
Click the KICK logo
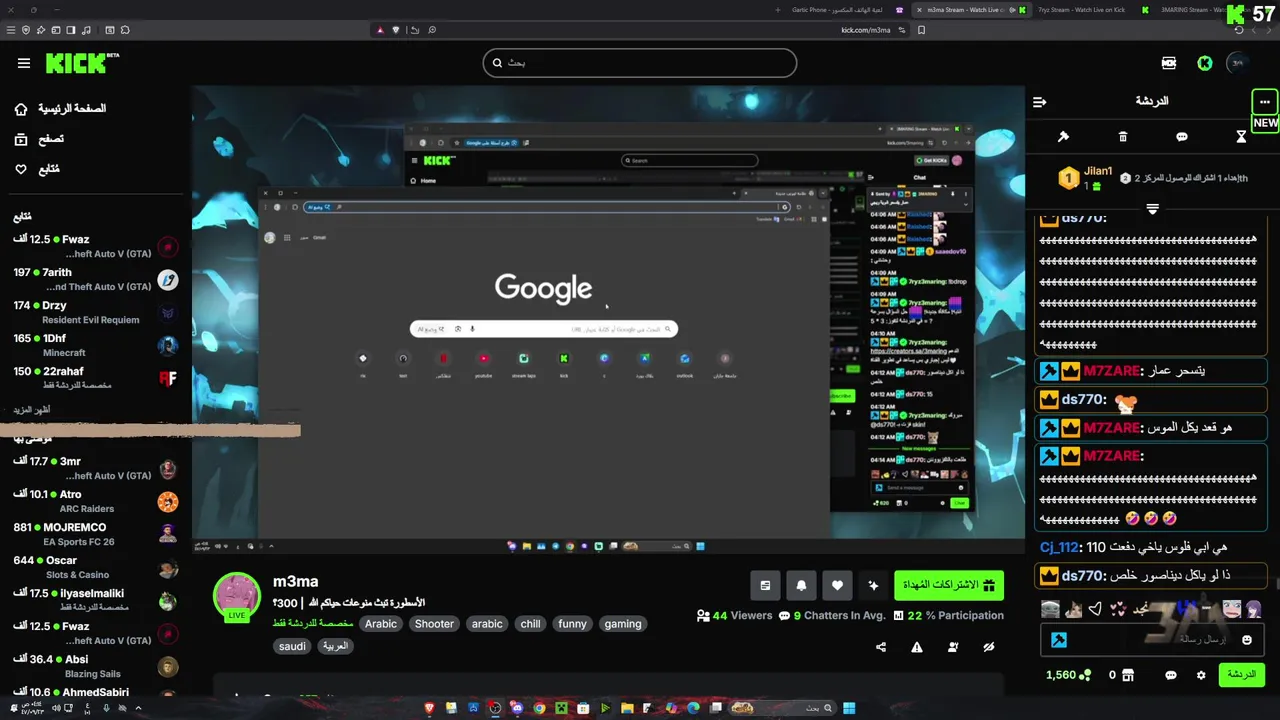point(82,63)
